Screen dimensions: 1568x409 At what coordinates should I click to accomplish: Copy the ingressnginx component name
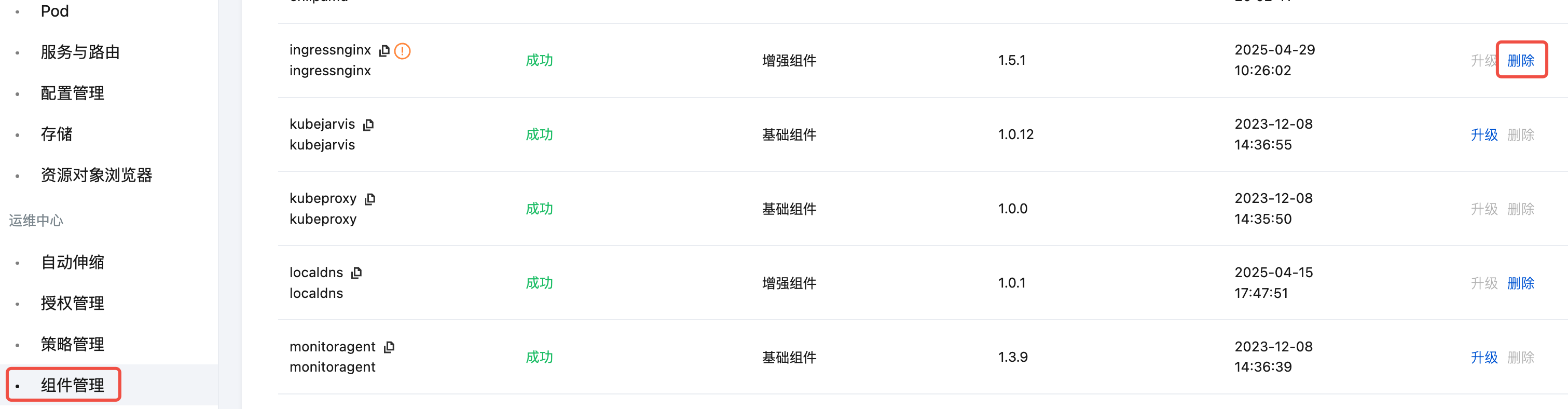pyautogui.click(x=384, y=50)
